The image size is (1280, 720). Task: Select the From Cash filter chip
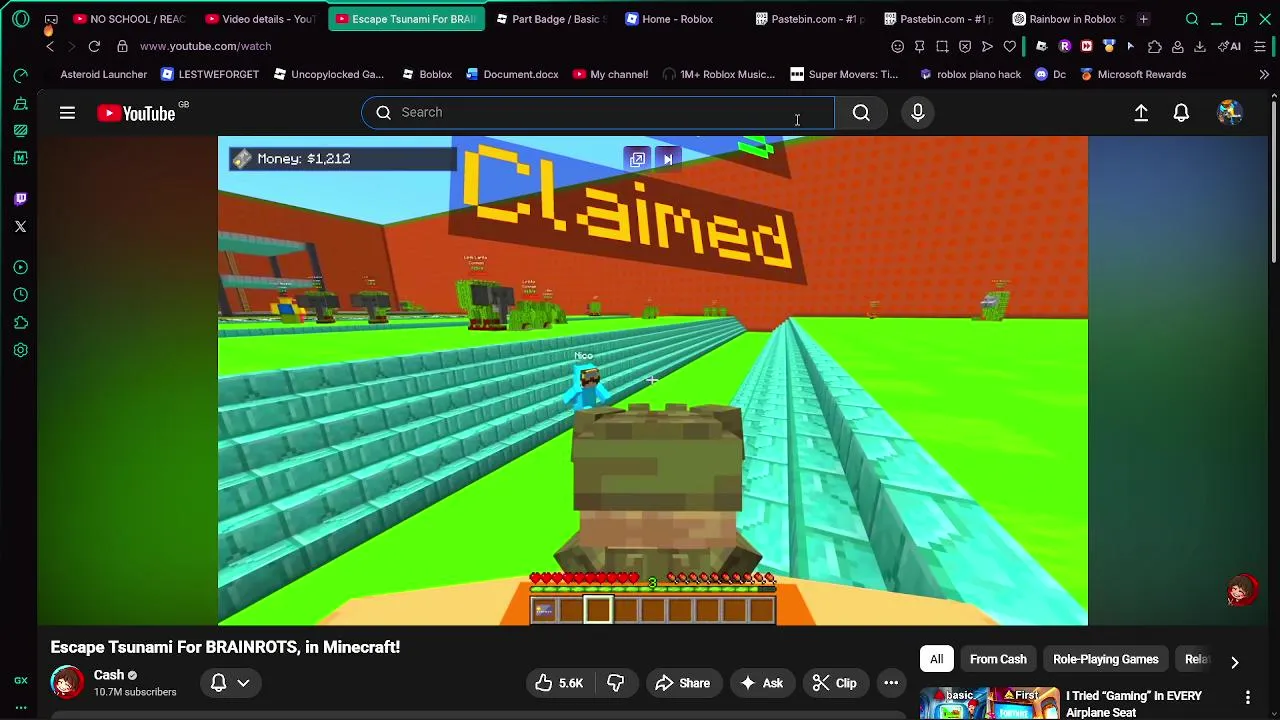coord(998,660)
